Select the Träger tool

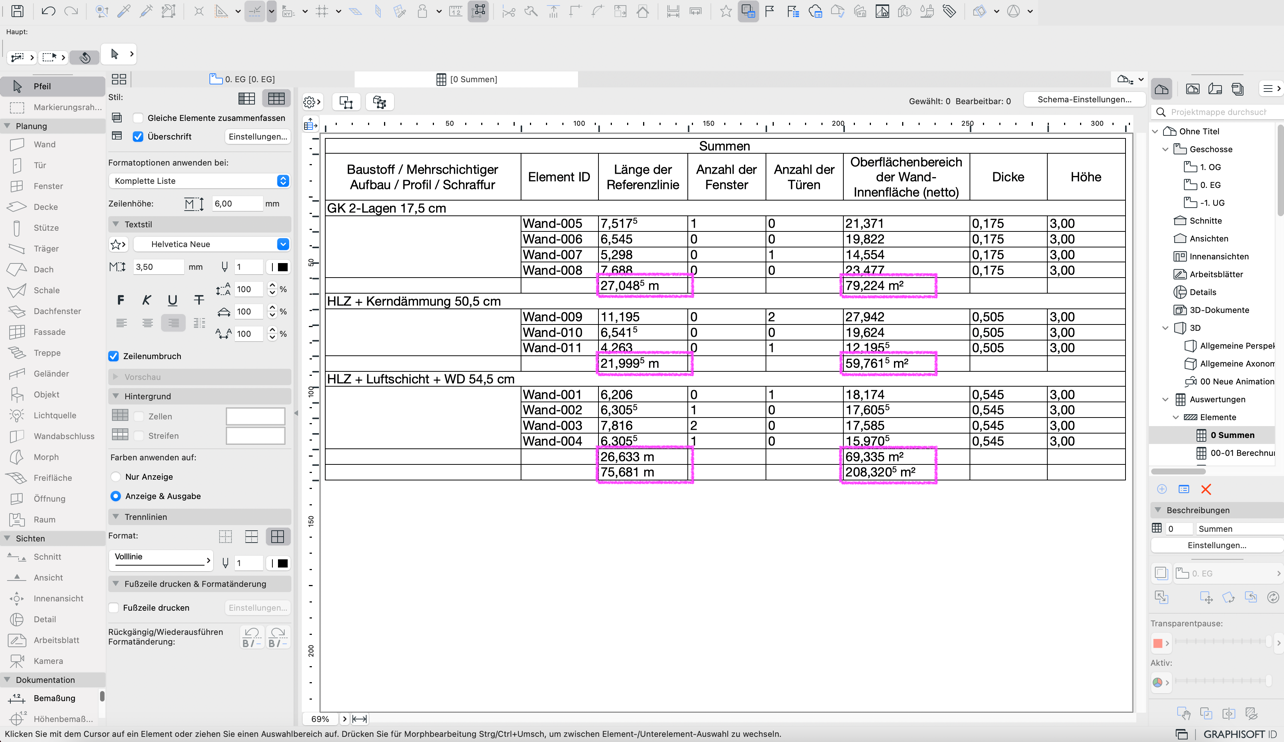(x=52, y=248)
